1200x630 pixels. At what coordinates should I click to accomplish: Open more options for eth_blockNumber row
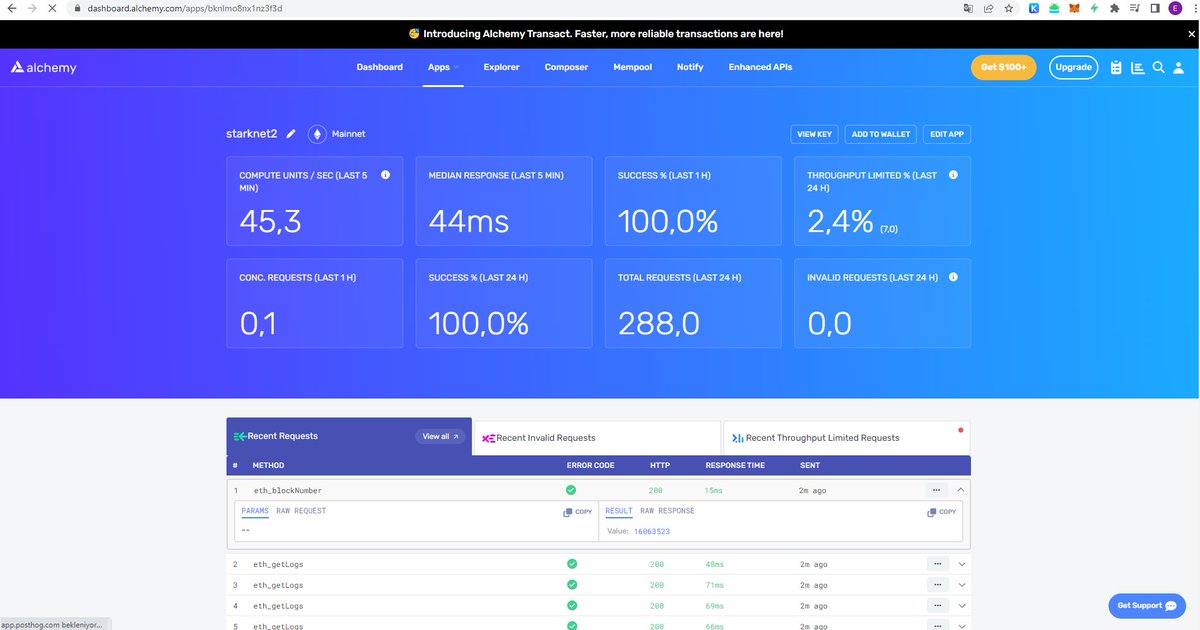[x=936, y=490]
